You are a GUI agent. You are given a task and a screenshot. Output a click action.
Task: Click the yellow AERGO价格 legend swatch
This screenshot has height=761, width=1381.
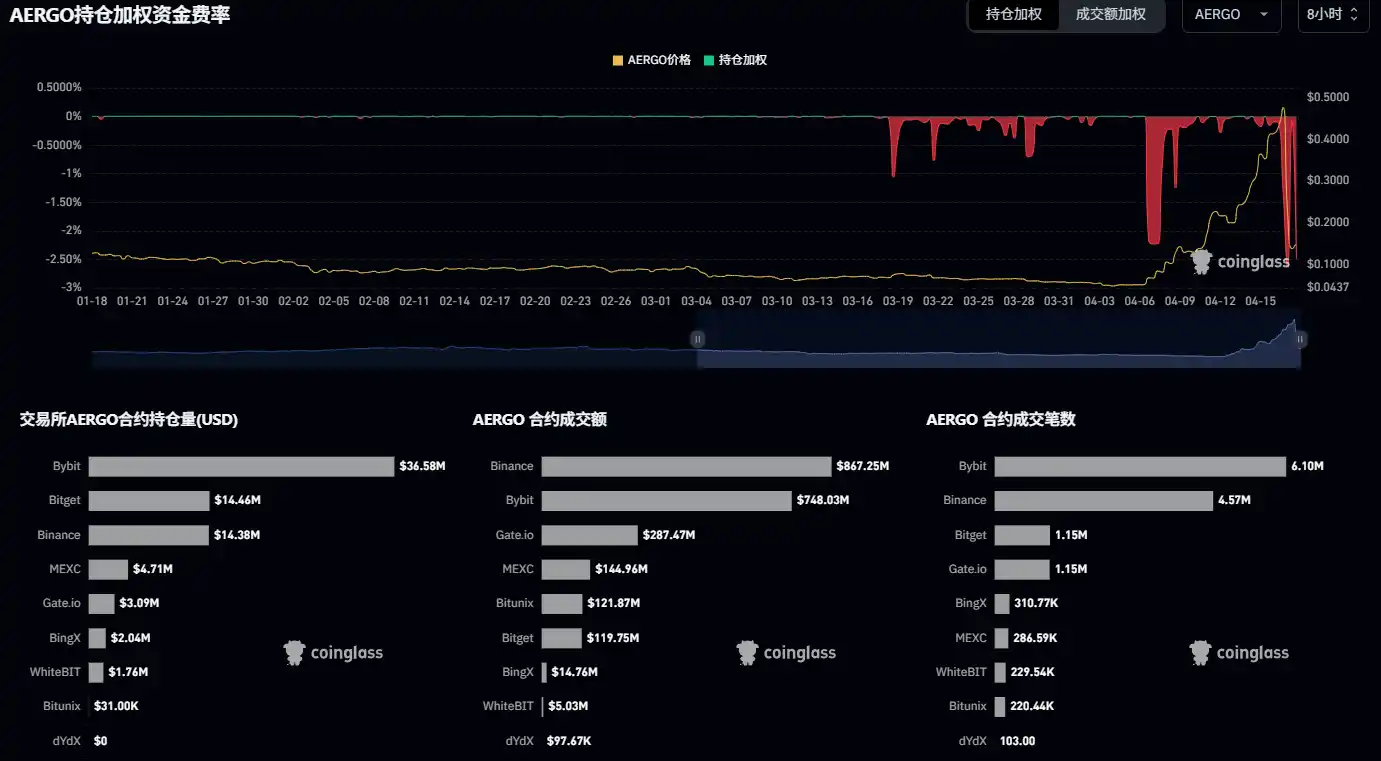point(618,60)
